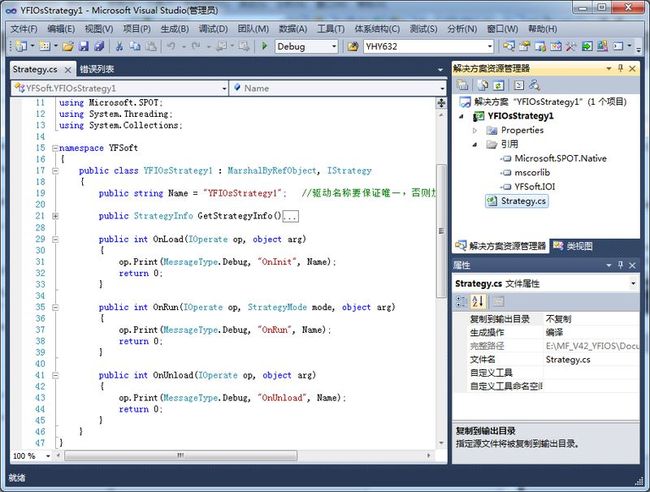The width and height of the screenshot is (650, 492).
Task: Collapse the OnUnload method region
Action: coord(55,375)
